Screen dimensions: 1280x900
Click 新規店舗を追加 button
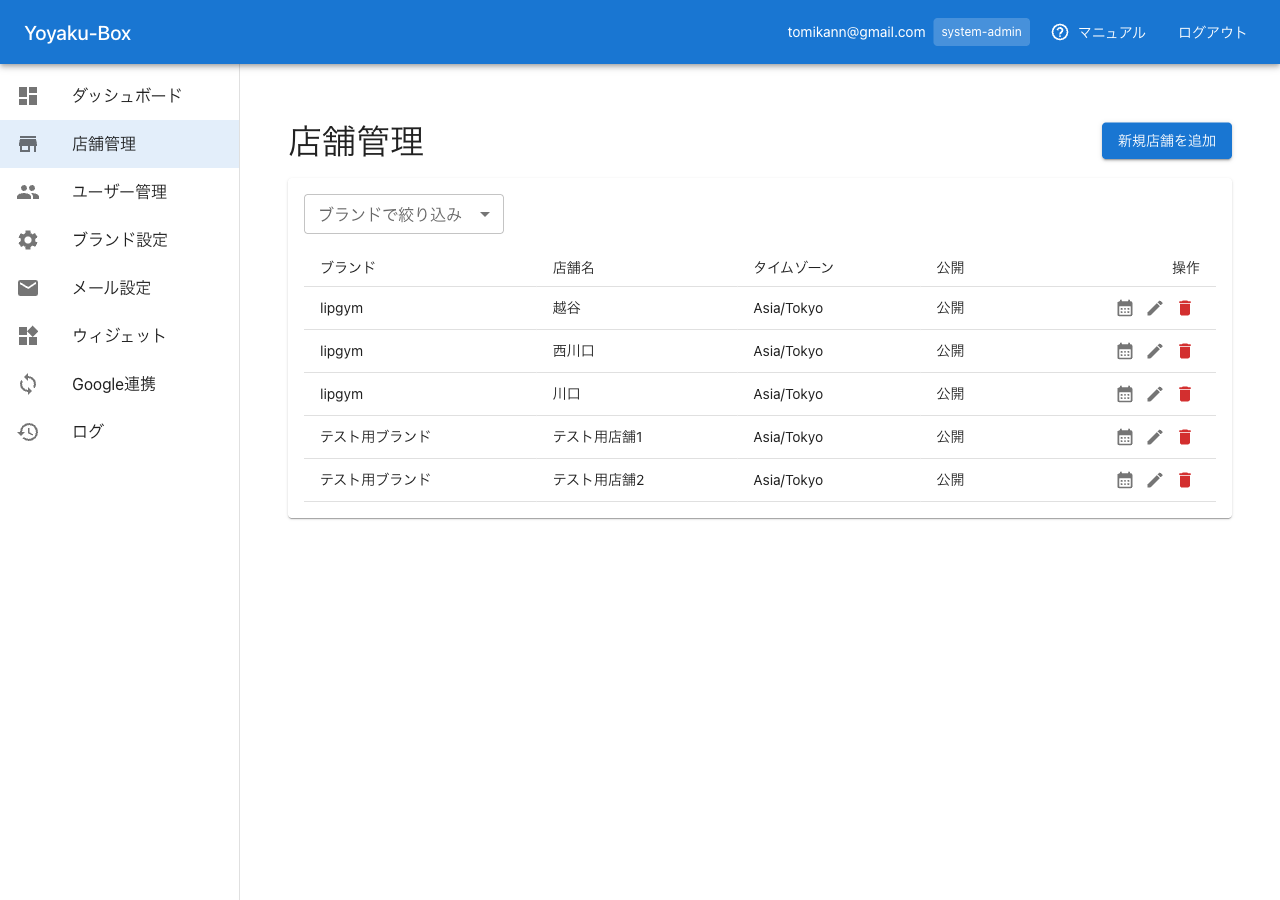tap(1166, 141)
